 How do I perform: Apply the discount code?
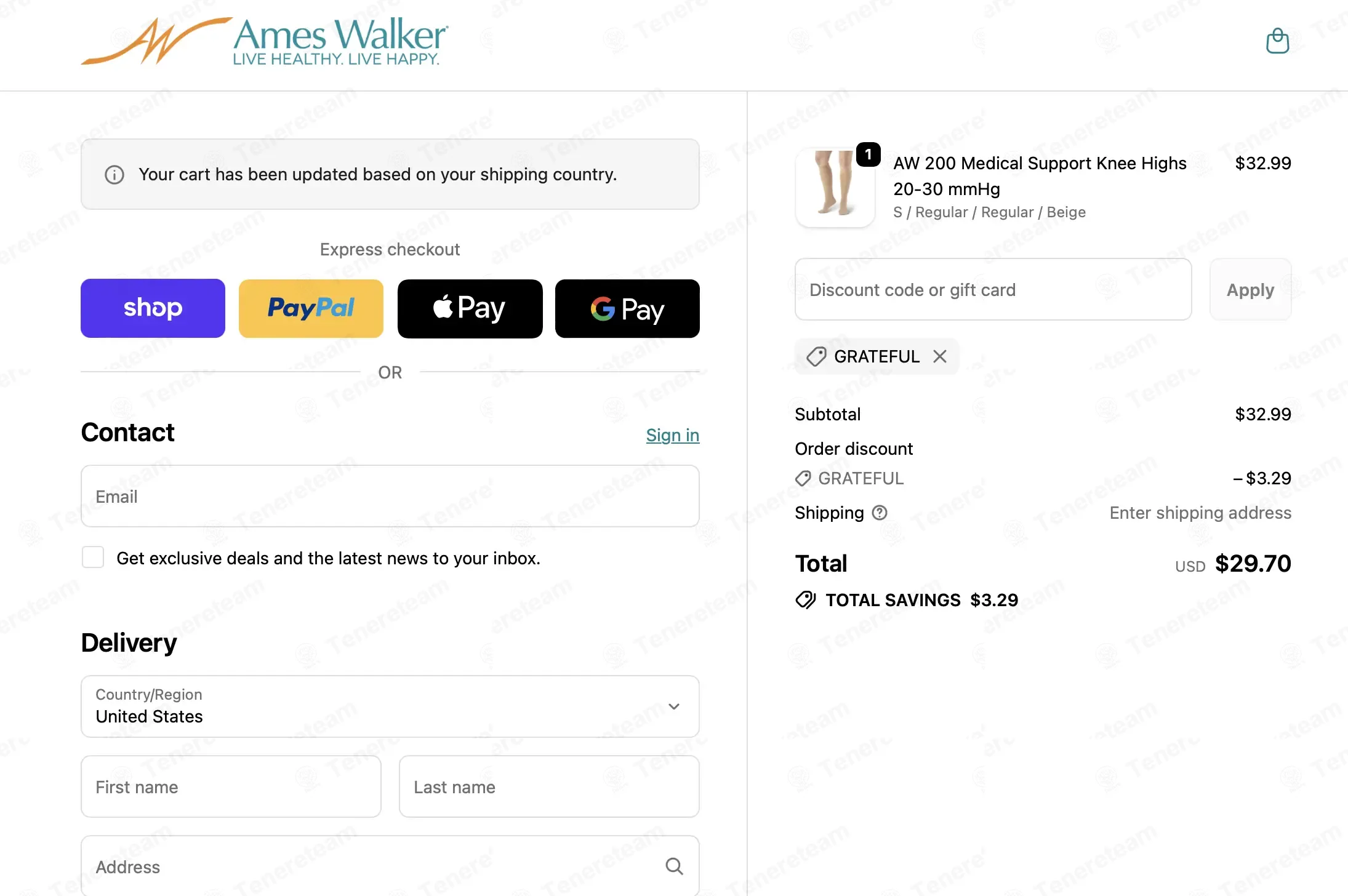(x=1250, y=289)
